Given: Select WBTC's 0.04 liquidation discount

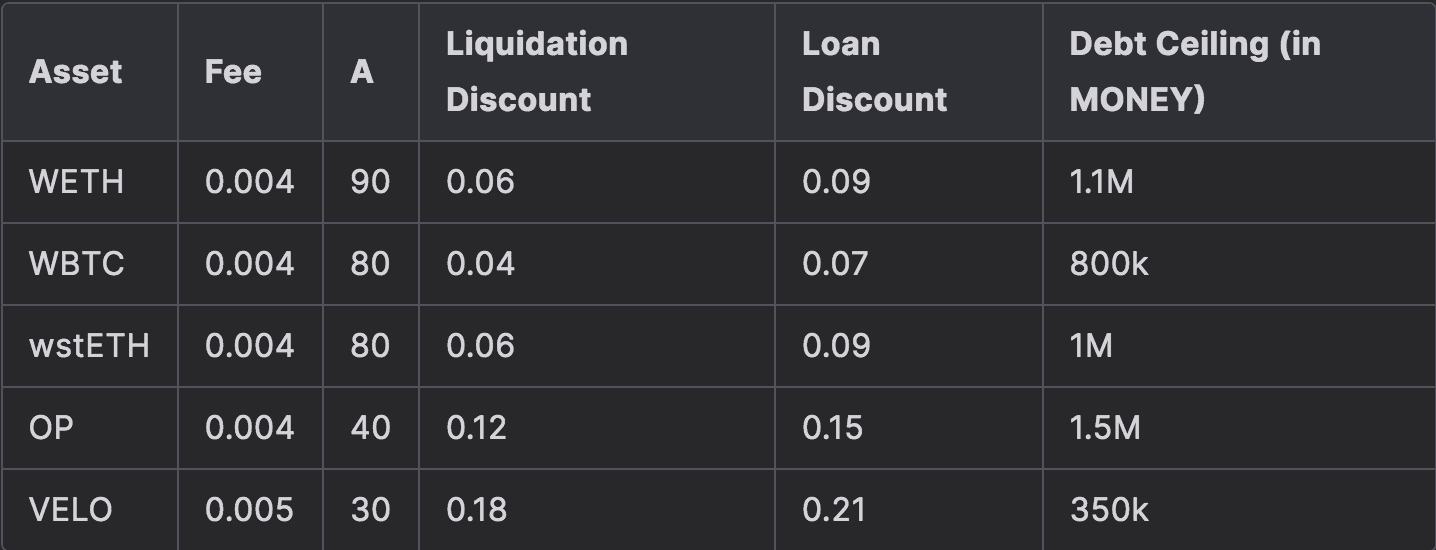Looking at the screenshot, I should 480,264.
